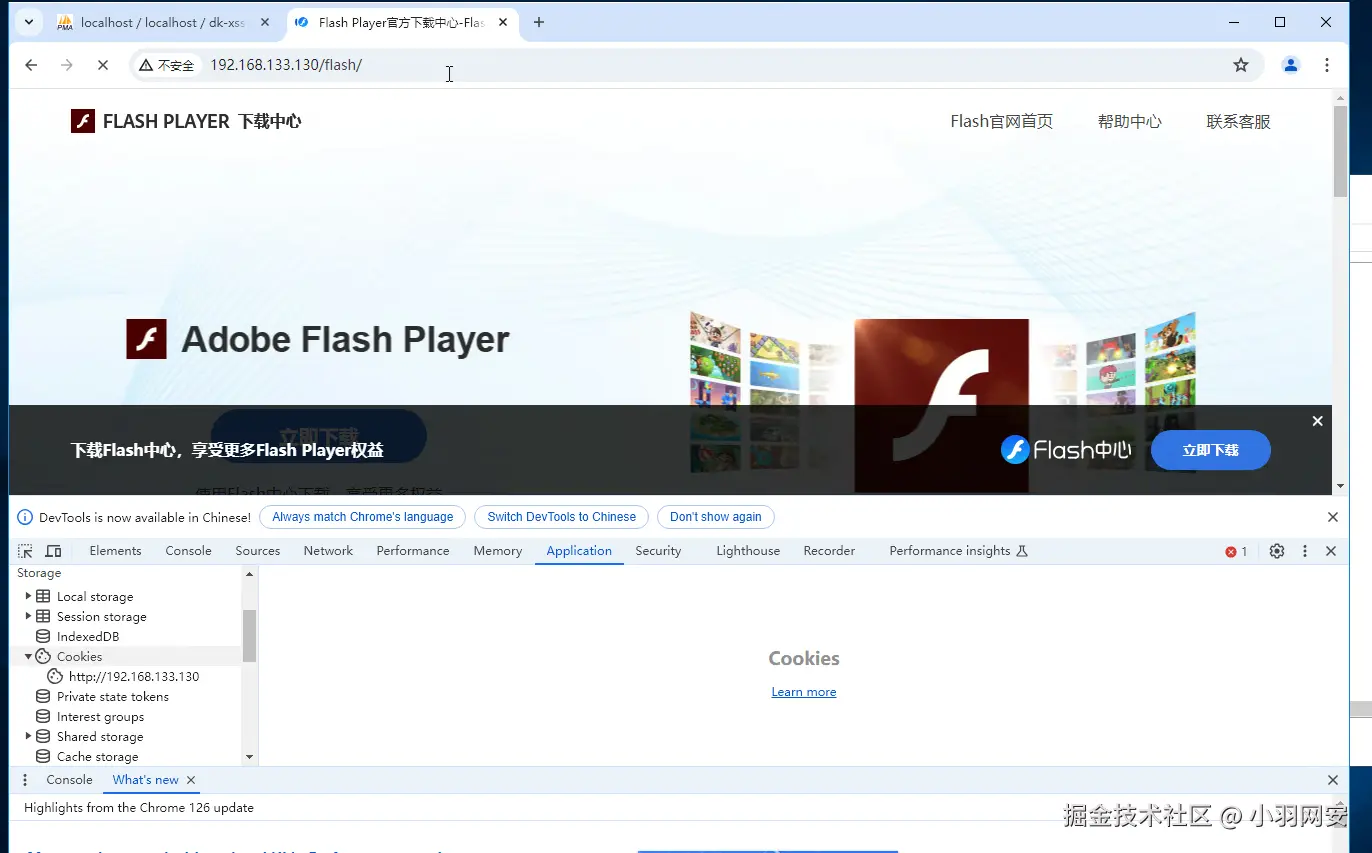Close the localhost phpMyAdmin tab
This screenshot has width=1372, height=853.
265,22
